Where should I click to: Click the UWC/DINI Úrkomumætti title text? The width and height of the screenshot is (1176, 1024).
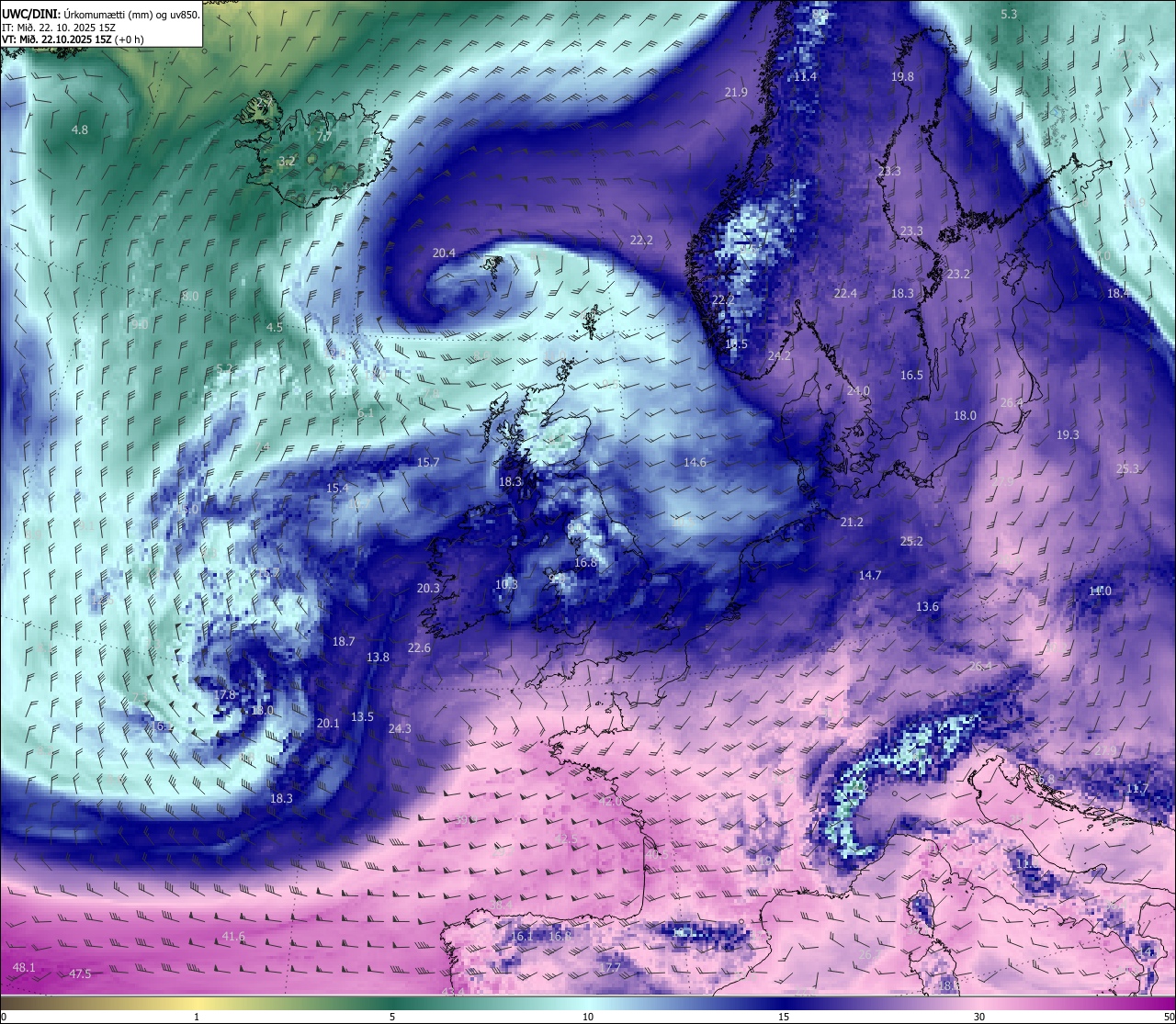click(100, 14)
